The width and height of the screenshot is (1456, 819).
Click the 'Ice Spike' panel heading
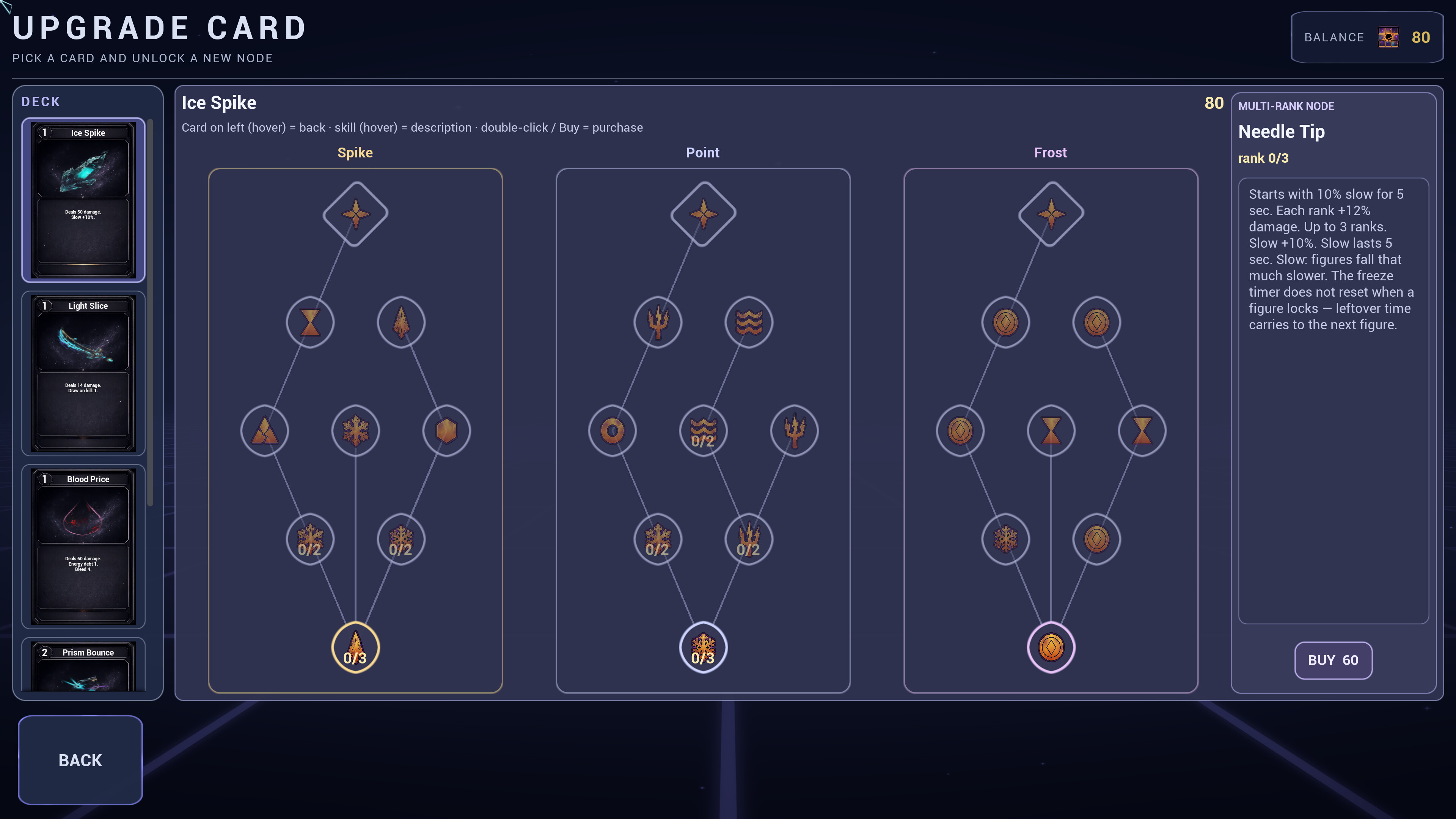[x=219, y=103]
